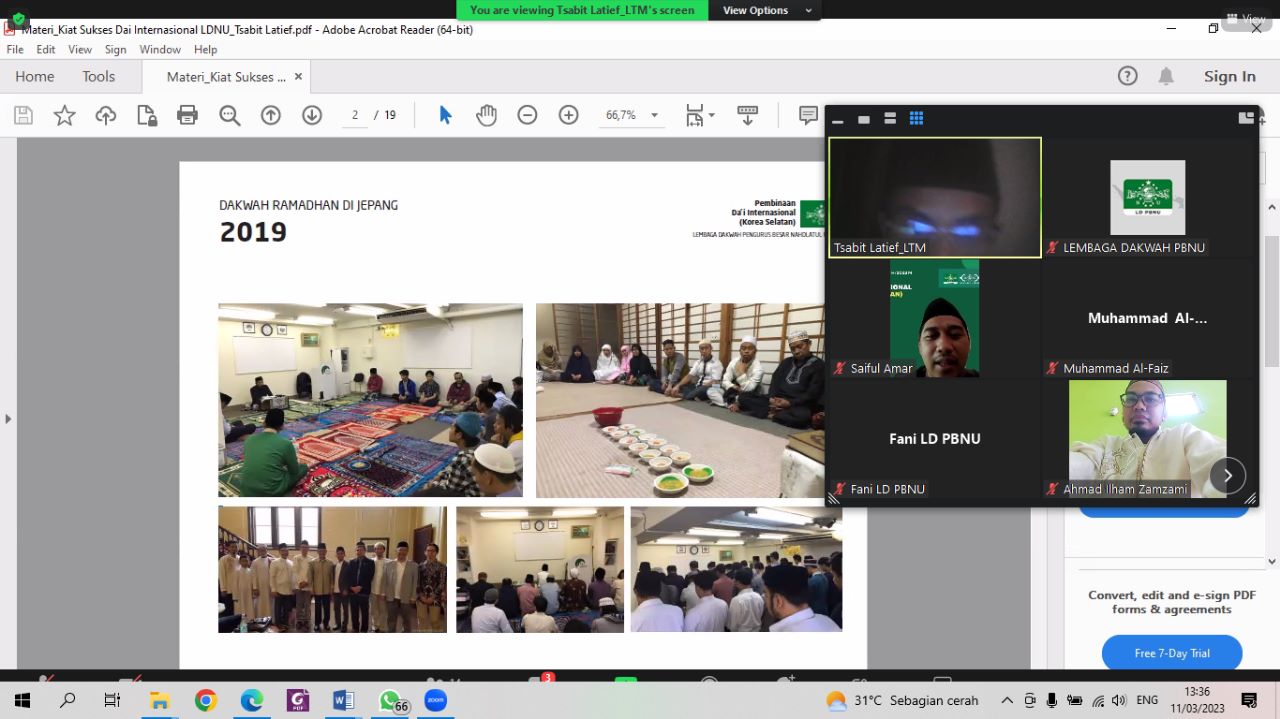This screenshot has width=1280, height=719.
Task: Click the zoom out minus icon
Action: coord(527,115)
